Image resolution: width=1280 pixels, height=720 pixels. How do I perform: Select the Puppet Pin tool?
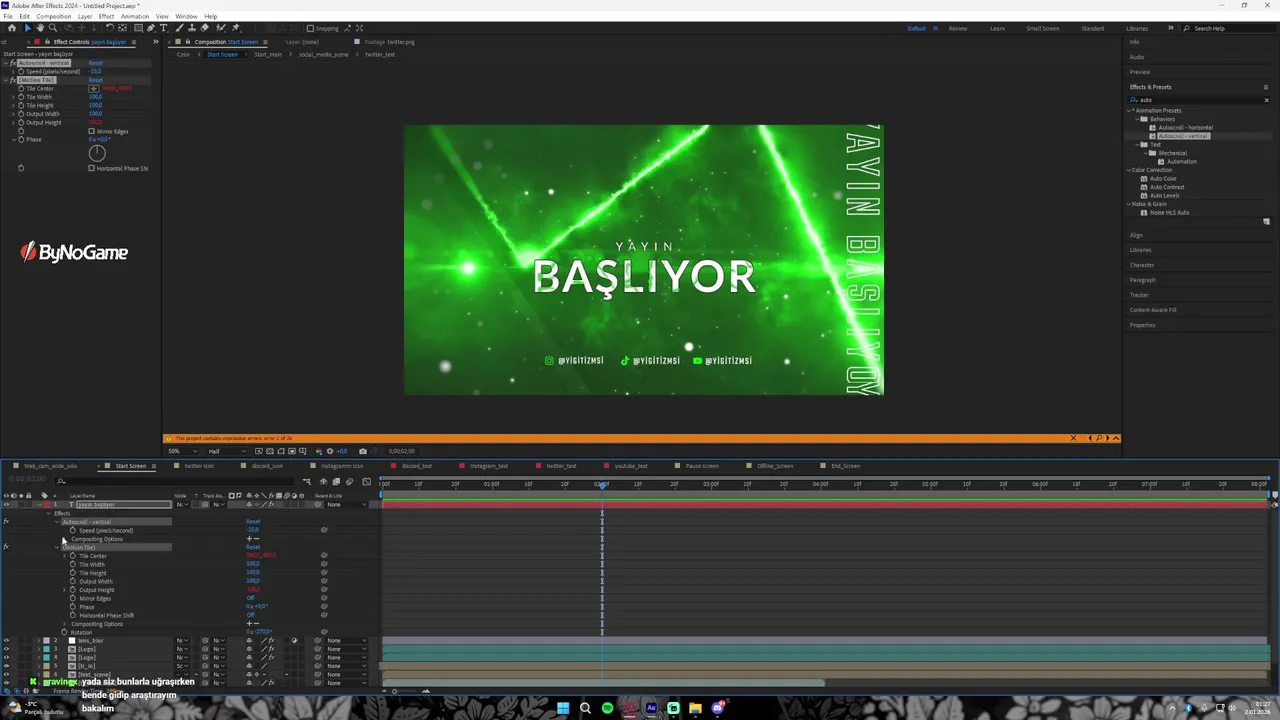[235, 28]
